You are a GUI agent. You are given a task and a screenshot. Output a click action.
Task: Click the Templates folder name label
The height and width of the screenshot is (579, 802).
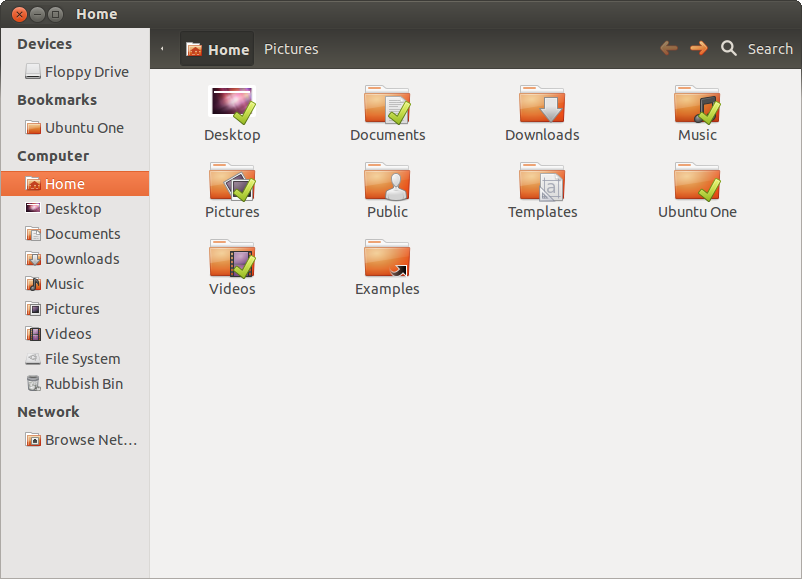click(542, 212)
